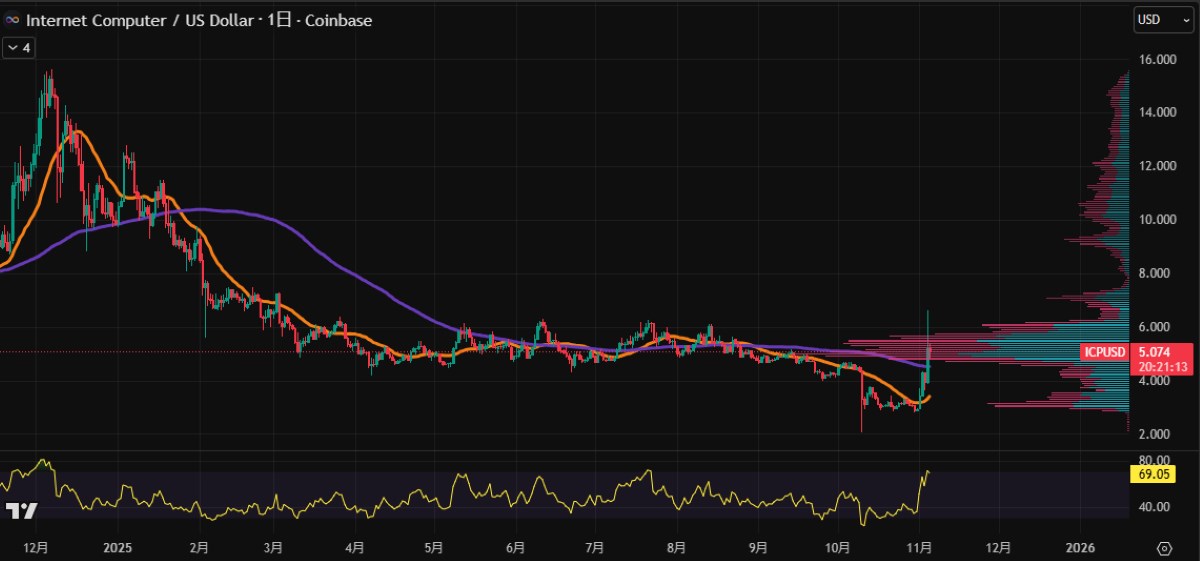Click the 2025 label on time axis
Viewport: 1200px width, 561px height.
coord(117,548)
